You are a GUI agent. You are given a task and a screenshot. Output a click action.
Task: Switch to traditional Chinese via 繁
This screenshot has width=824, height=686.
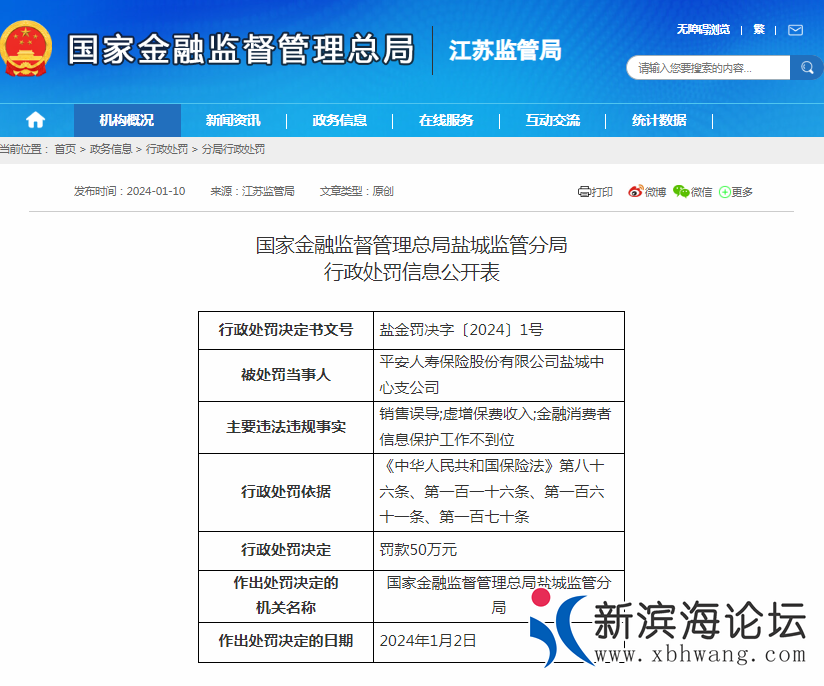(x=759, y=30)
